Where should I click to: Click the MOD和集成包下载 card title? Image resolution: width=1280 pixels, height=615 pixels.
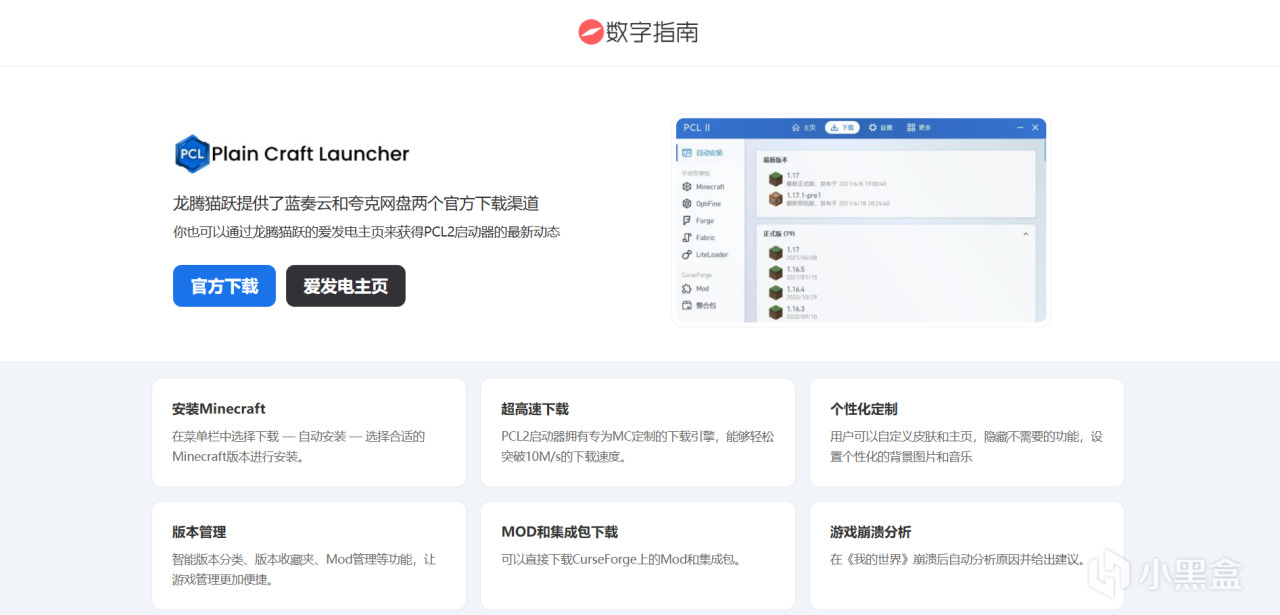click(x=560, y=532)
